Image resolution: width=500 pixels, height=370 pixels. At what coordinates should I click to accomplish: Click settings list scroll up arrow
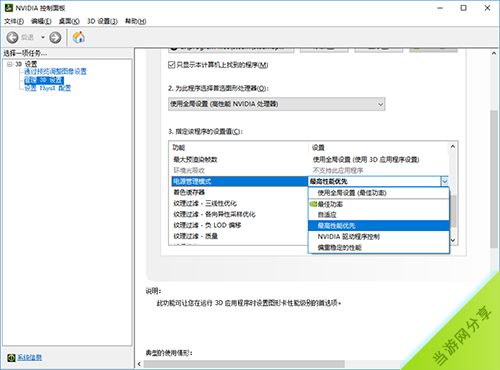click(453, 146)
